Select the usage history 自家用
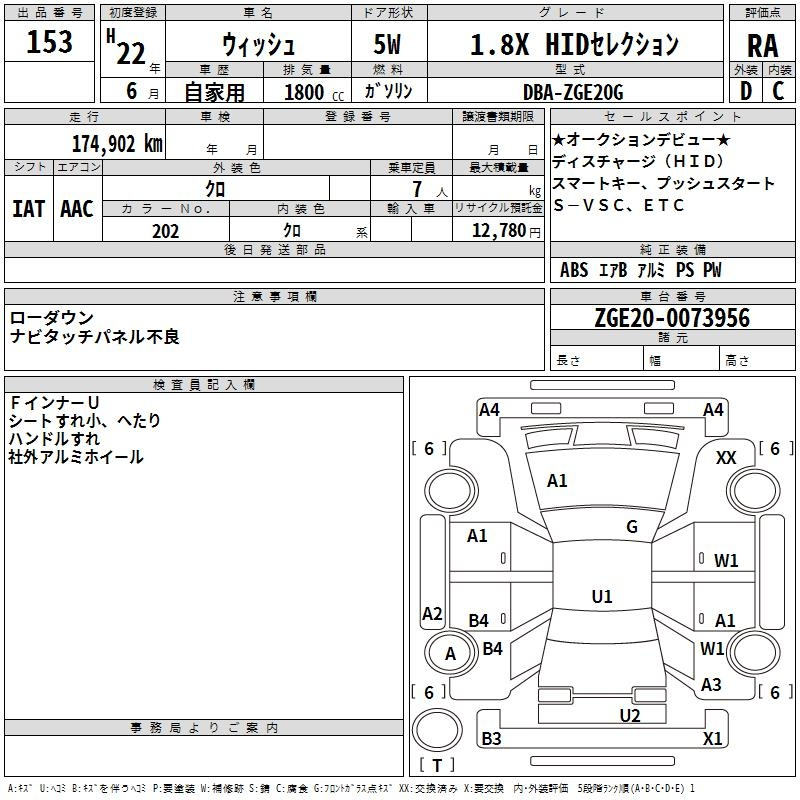The height and width of the screenshot is (800, 800). [x=214, y=92]
